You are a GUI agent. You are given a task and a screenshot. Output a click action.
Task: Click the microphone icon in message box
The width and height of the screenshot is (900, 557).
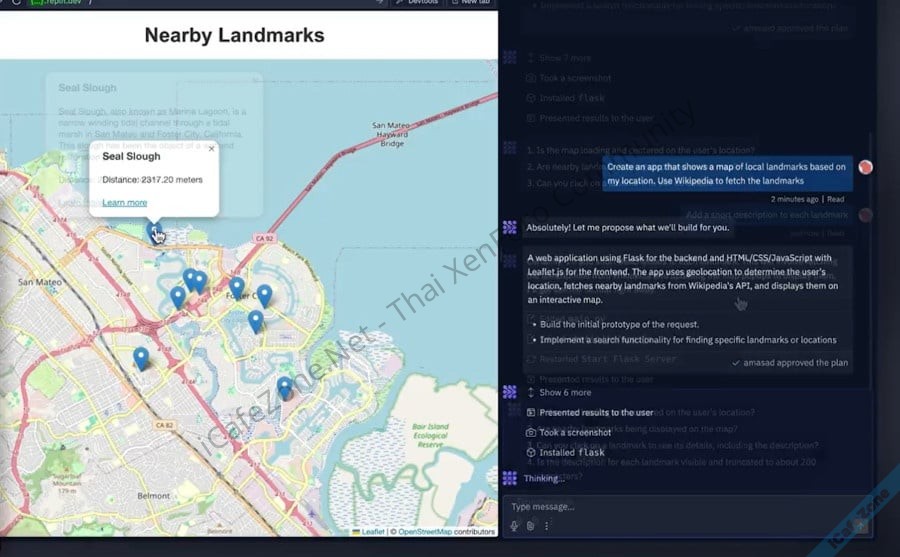(515, 525)
